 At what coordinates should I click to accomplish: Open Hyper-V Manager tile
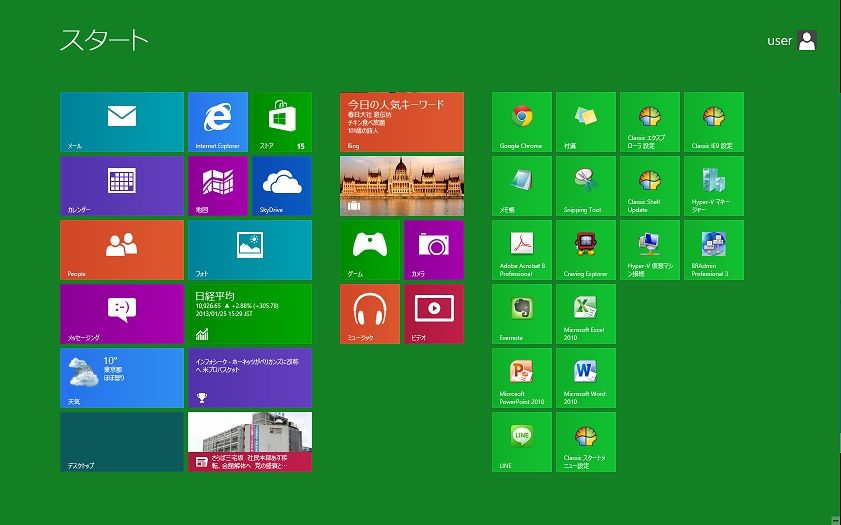(x=714, y=186)
